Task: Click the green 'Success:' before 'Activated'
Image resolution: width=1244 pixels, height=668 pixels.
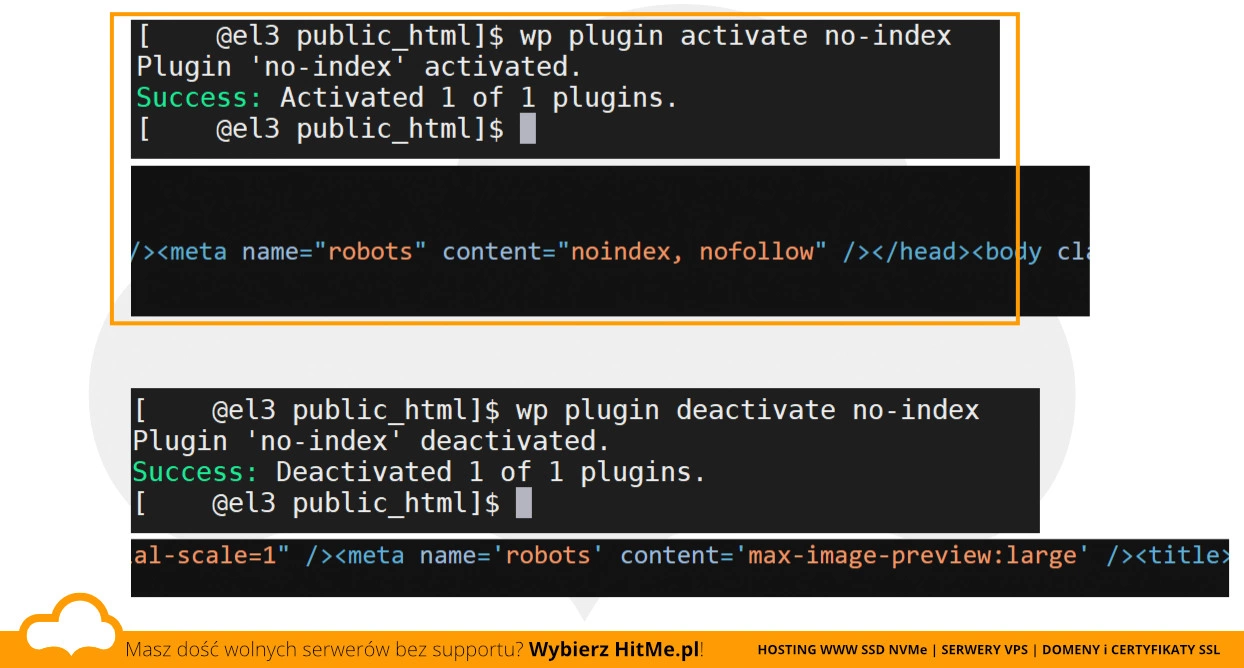Action: [x=199, y=98]
